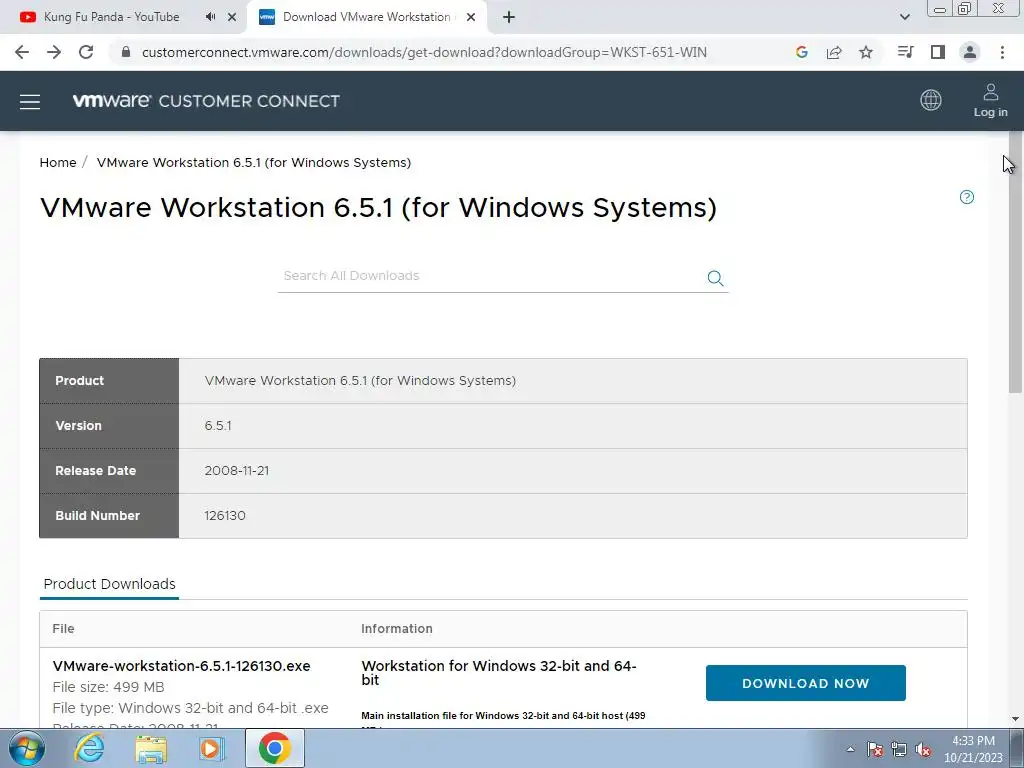This screenshot has height=768, width=1024.
Task: Open Chrome's three-dot menu
Action: pos(1002,52)
